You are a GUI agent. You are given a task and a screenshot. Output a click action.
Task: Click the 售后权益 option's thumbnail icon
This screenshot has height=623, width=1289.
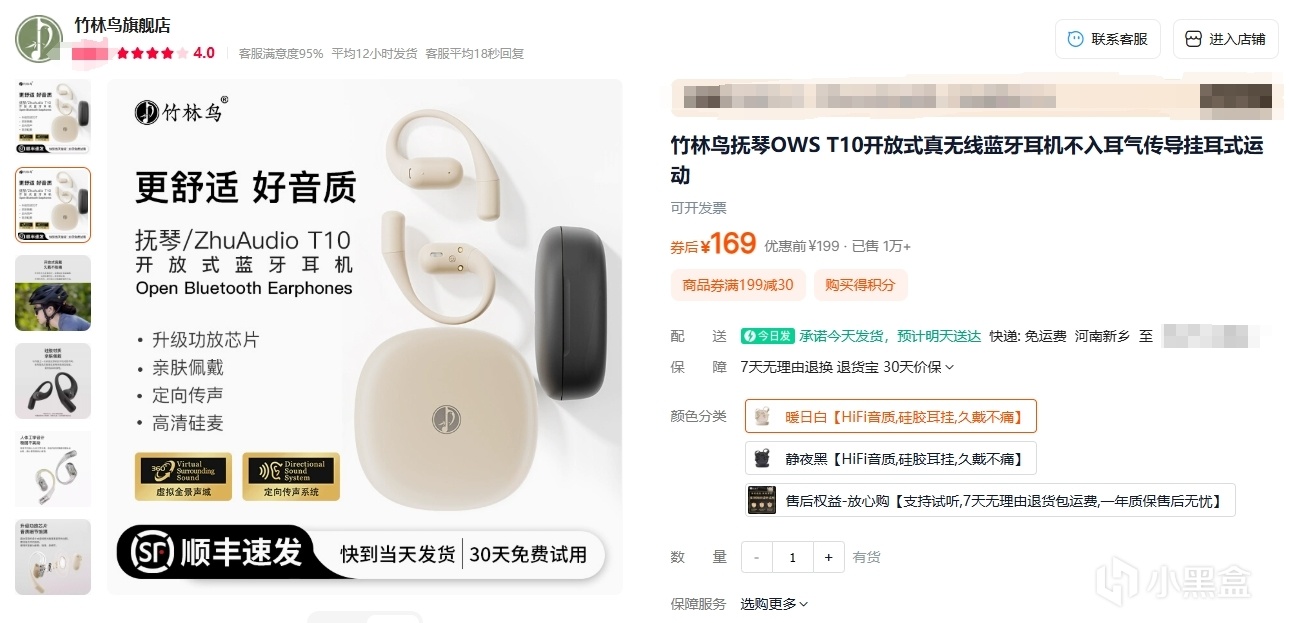[763, 500]
